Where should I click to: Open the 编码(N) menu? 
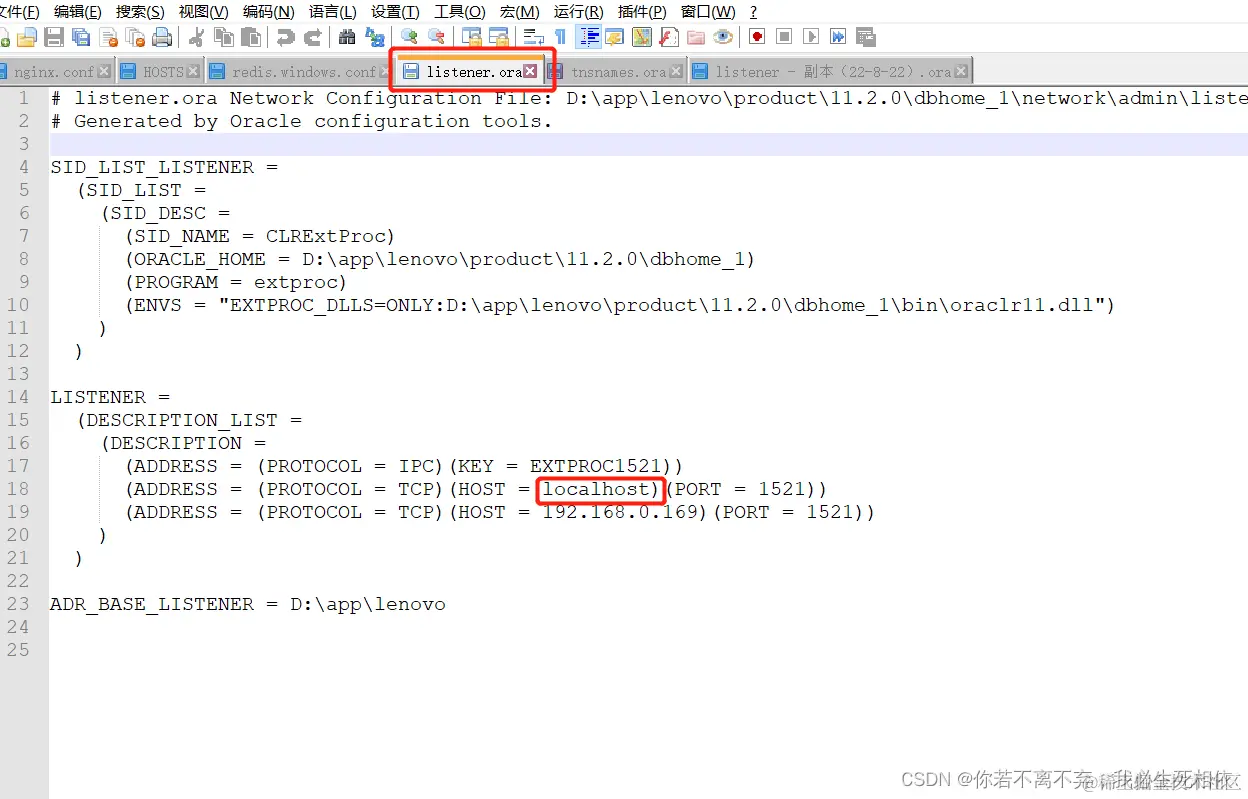coord(269,12)
